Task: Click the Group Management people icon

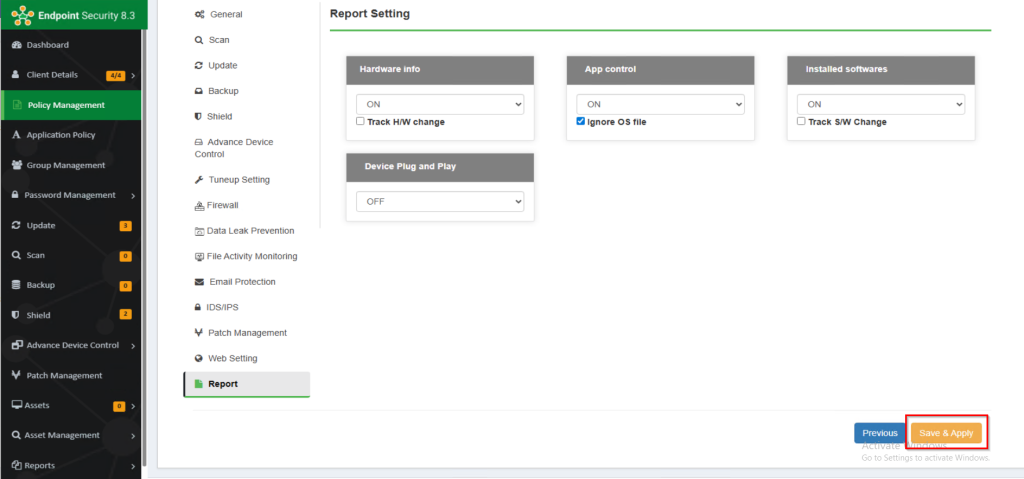Action: tap(16, 165)
